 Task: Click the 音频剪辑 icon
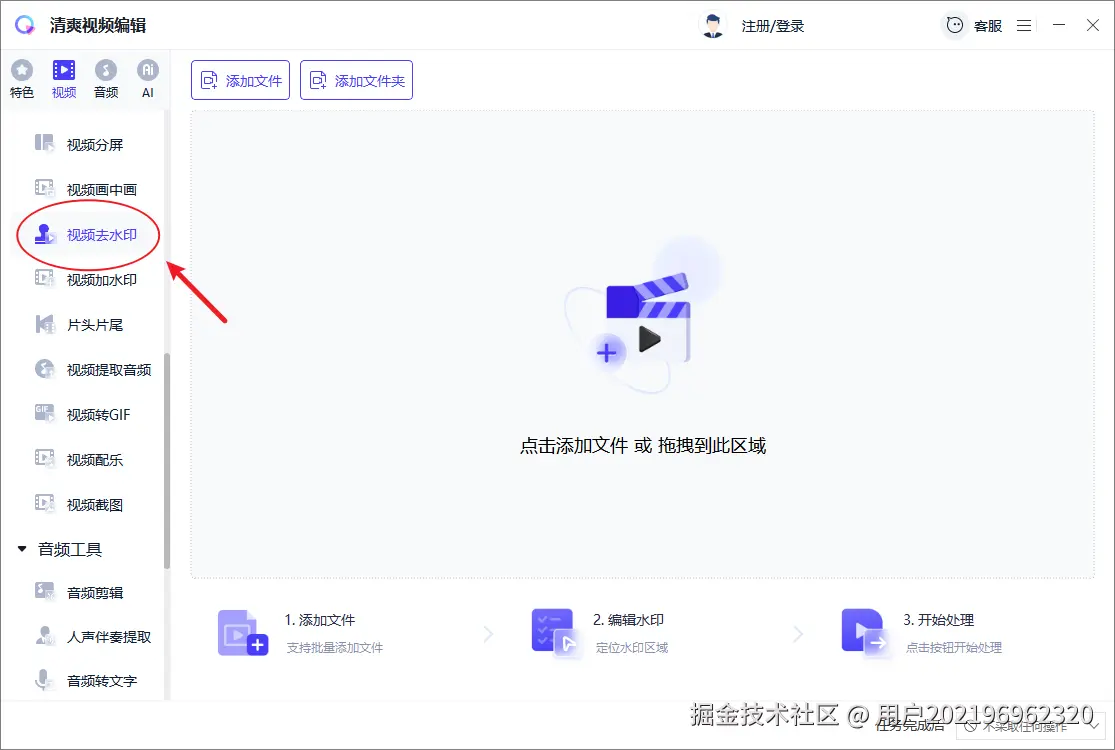coord(45,591)
